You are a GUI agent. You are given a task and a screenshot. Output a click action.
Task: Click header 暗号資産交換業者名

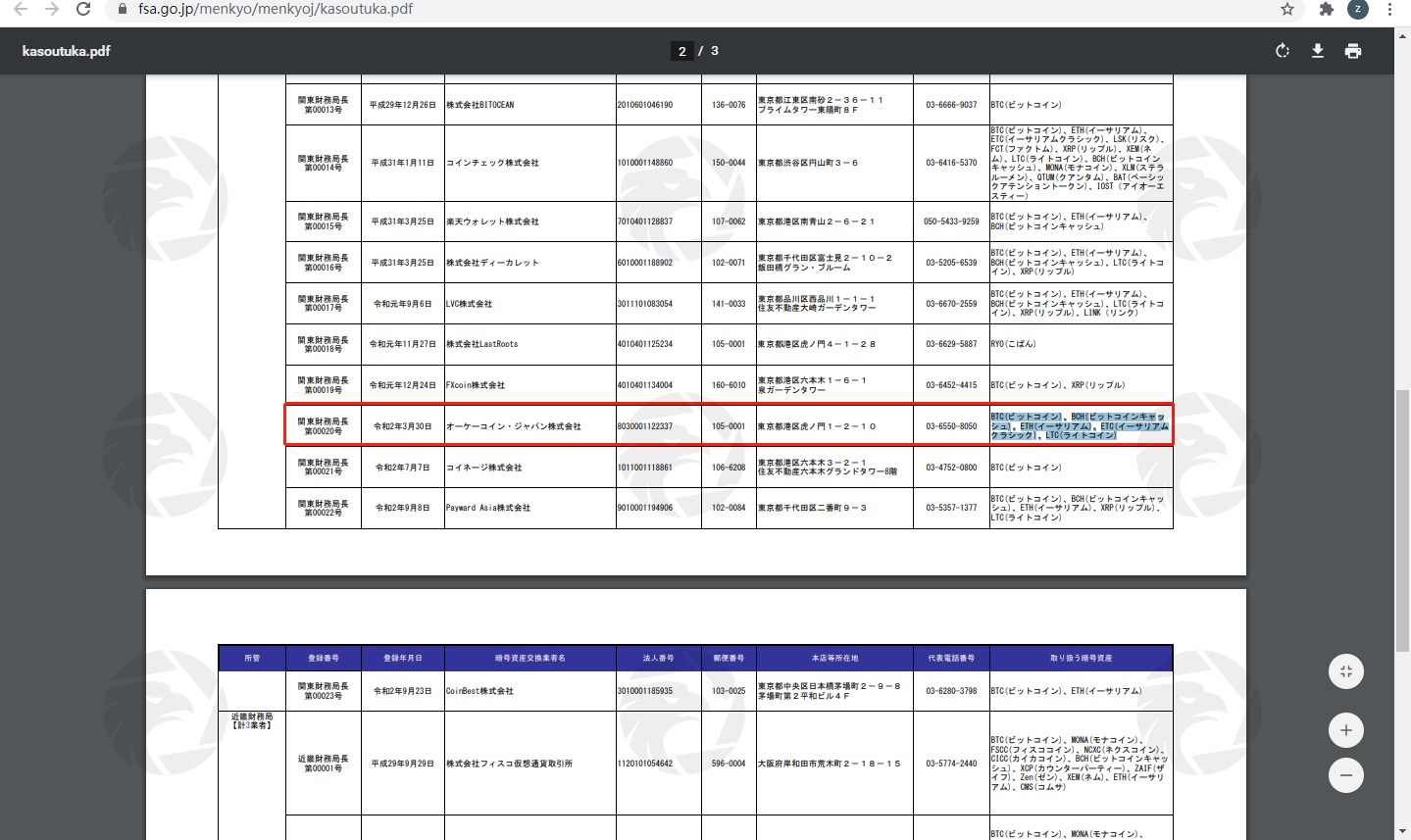point(530,658)
